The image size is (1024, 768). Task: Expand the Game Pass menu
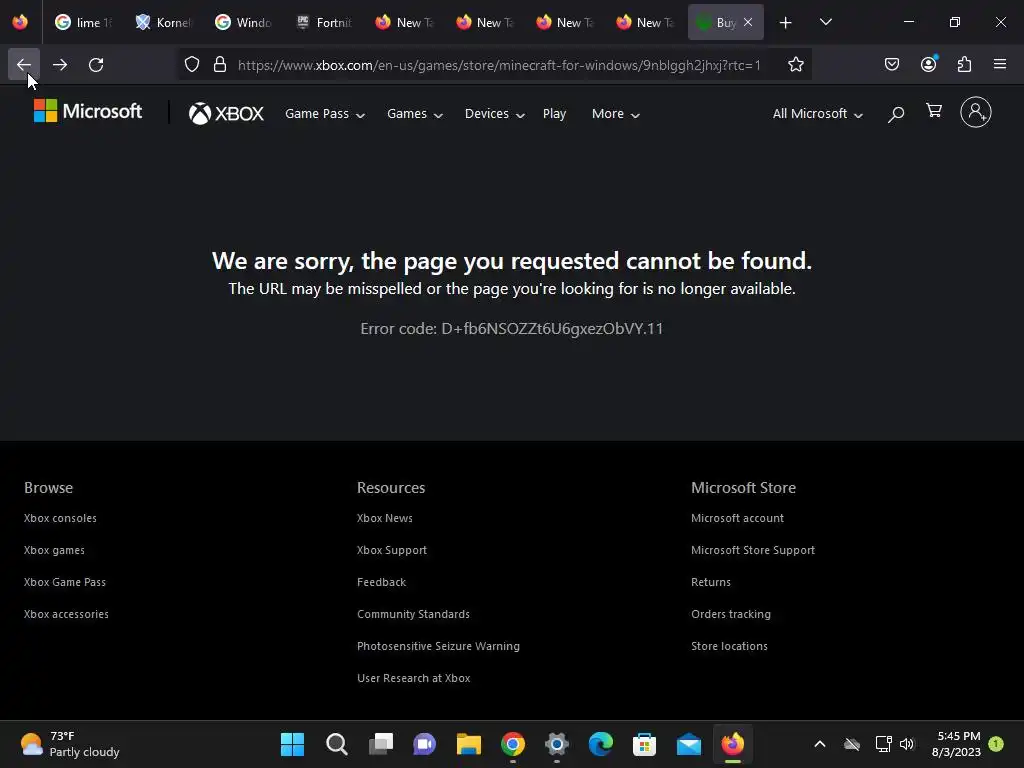[325, 114]
